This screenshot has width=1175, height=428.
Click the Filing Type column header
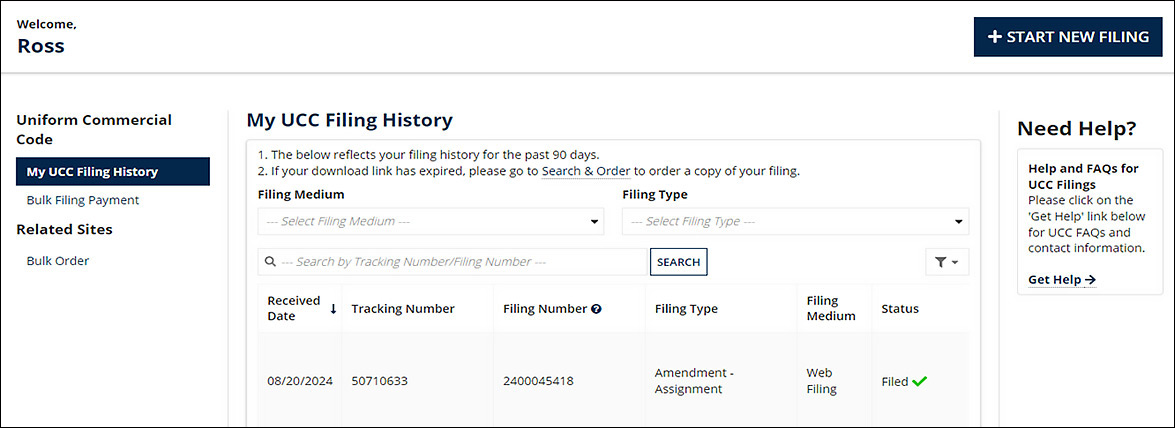point(686,309)
